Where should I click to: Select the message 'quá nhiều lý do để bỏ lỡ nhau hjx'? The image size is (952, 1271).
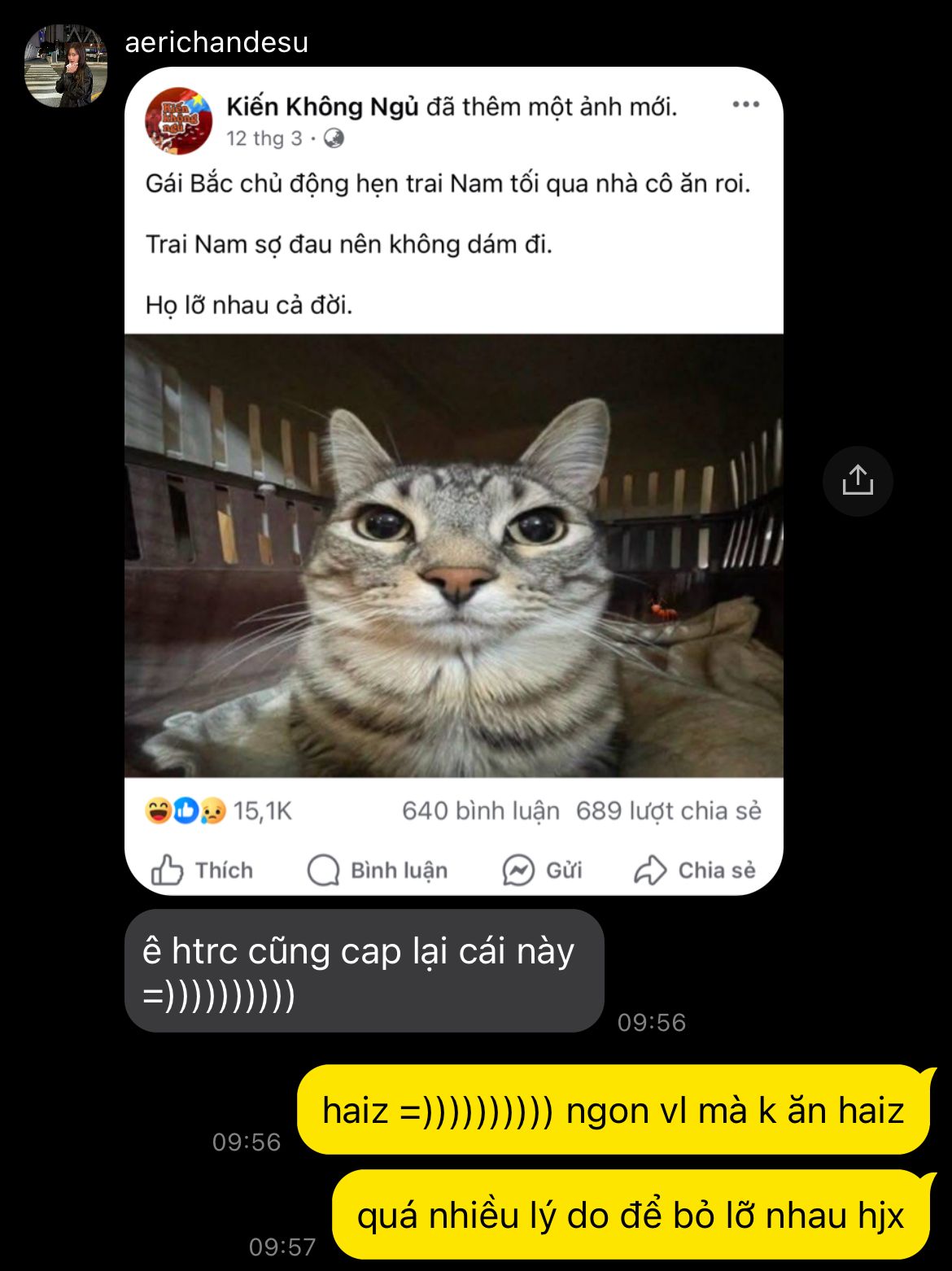pyautogui.click(x=631, y=1215)
